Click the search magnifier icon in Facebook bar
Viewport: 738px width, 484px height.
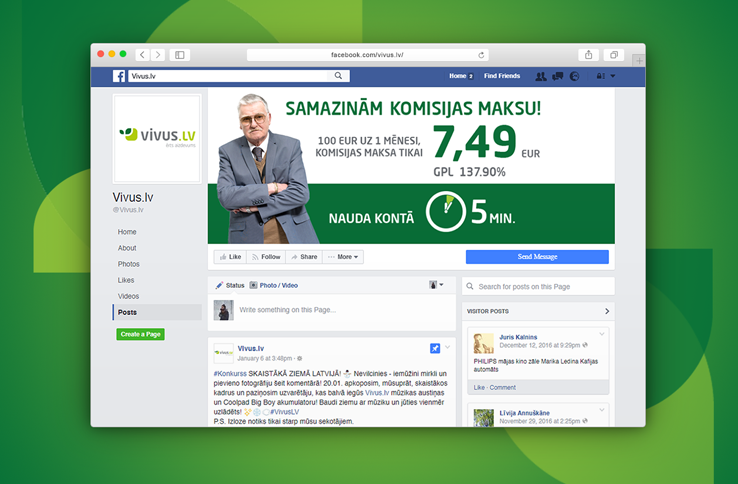click(x=339, y=76)
